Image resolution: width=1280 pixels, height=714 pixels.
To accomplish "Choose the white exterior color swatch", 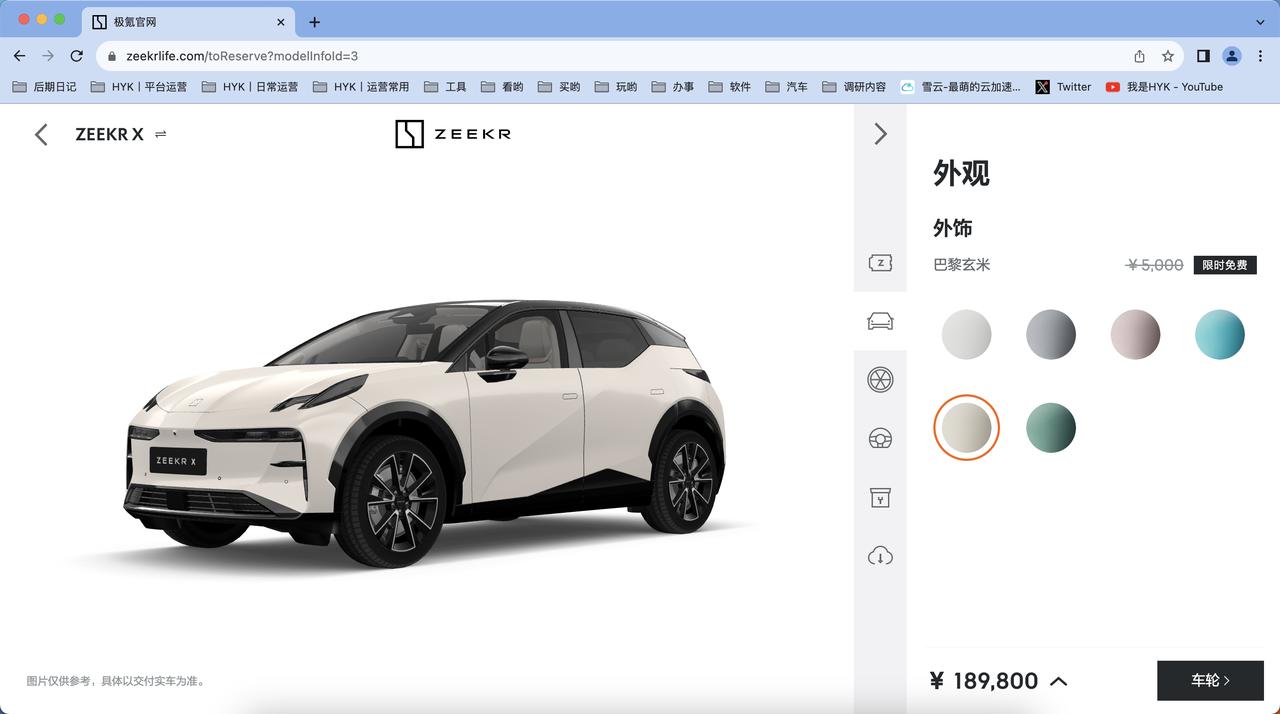I will 966,334.
